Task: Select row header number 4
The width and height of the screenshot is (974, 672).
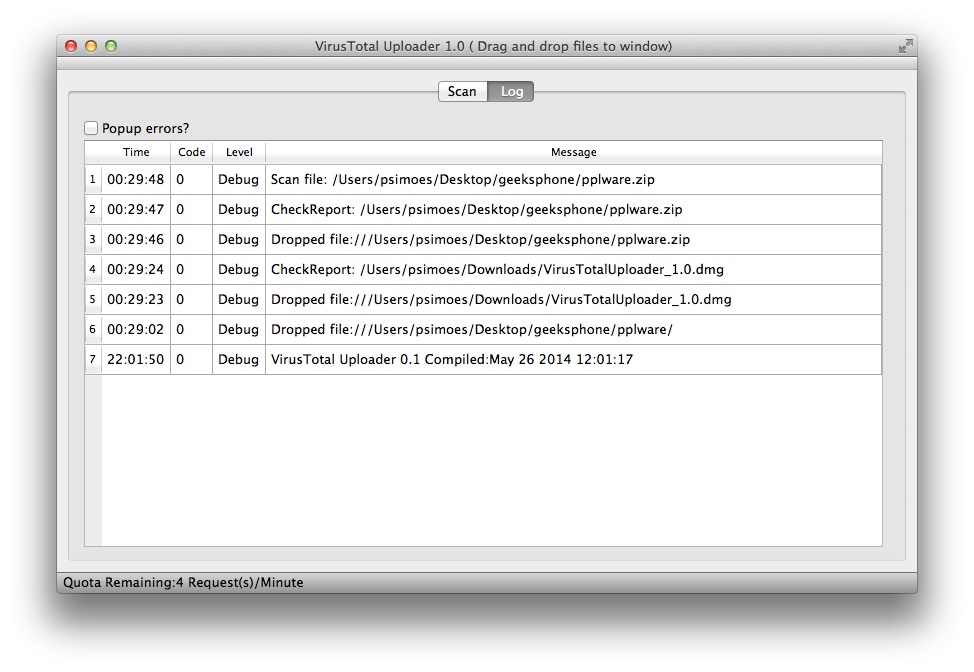Action: [x=93, y=269]
